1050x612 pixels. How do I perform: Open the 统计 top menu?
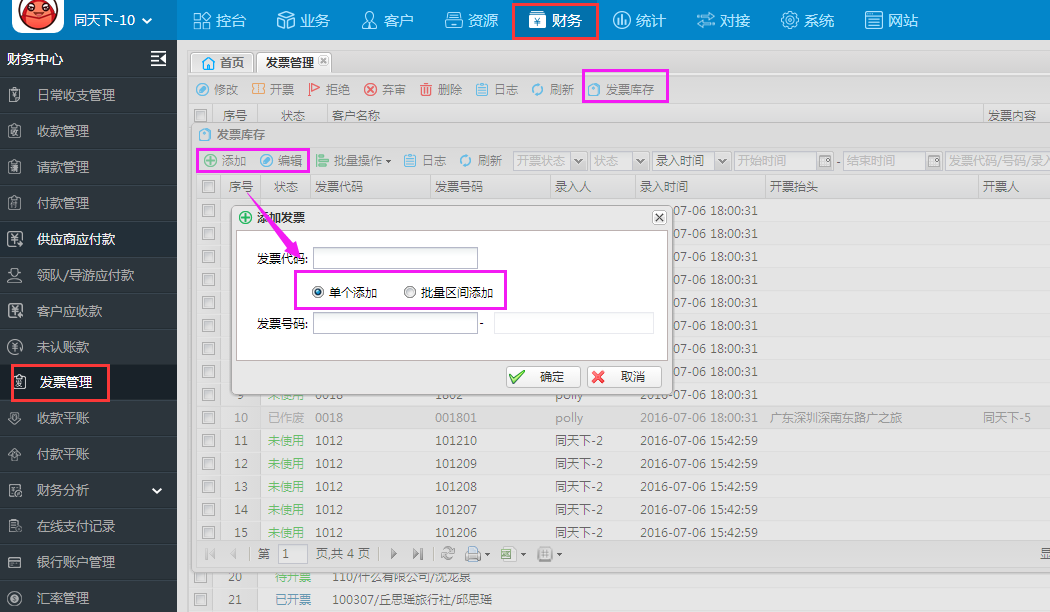tap(639, 21)
